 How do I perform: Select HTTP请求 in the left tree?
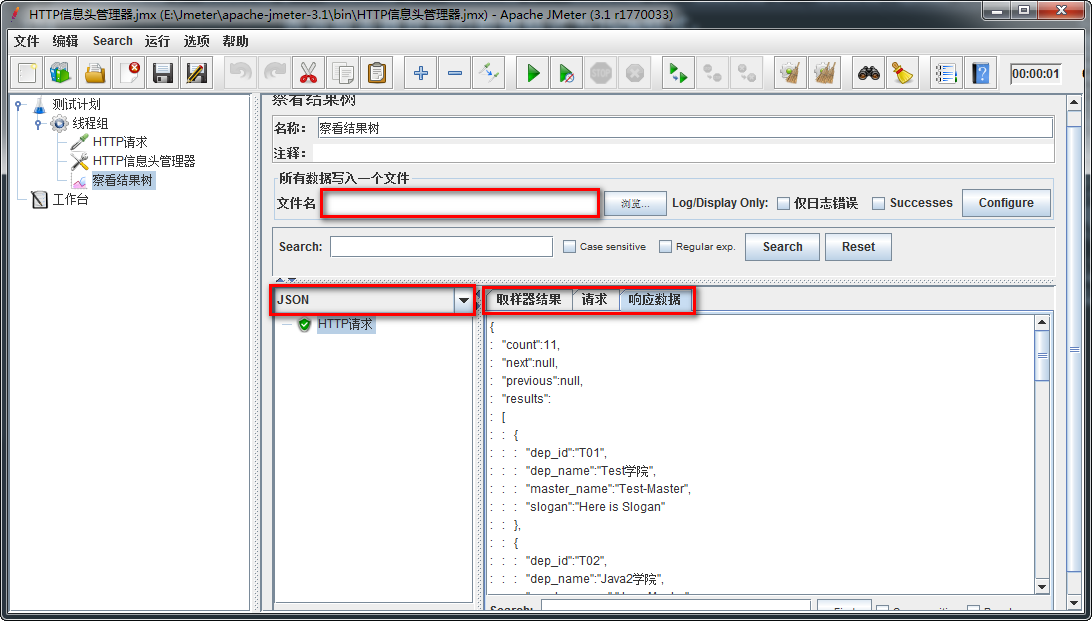(120, 142)
